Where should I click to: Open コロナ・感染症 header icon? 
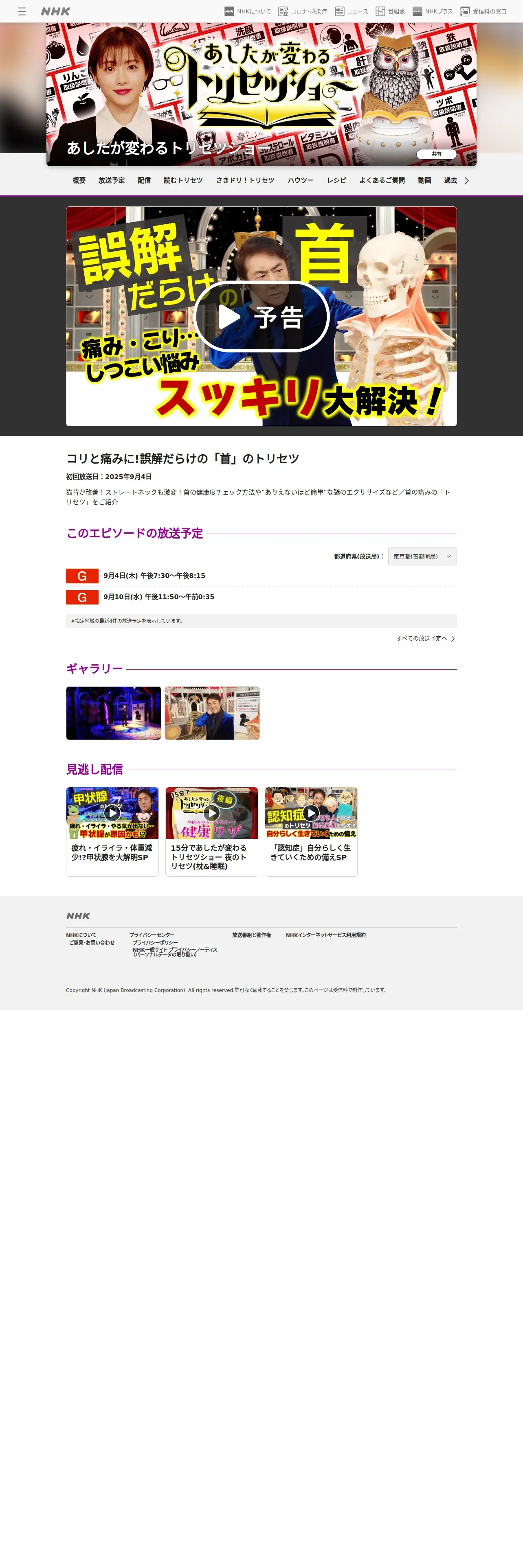click(303, 11)
